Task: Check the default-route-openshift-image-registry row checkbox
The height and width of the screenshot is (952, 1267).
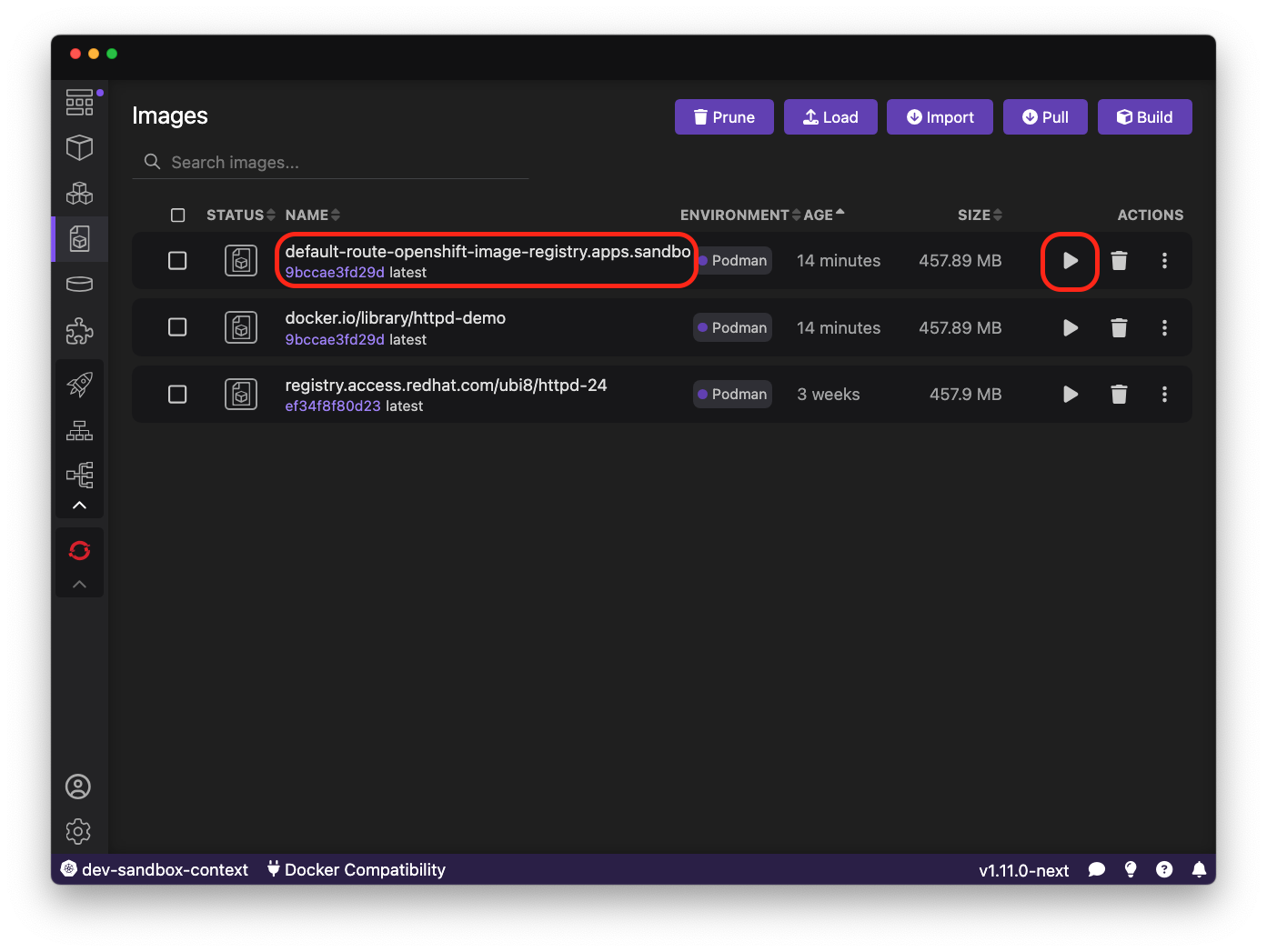Action: tap(177, 261)
